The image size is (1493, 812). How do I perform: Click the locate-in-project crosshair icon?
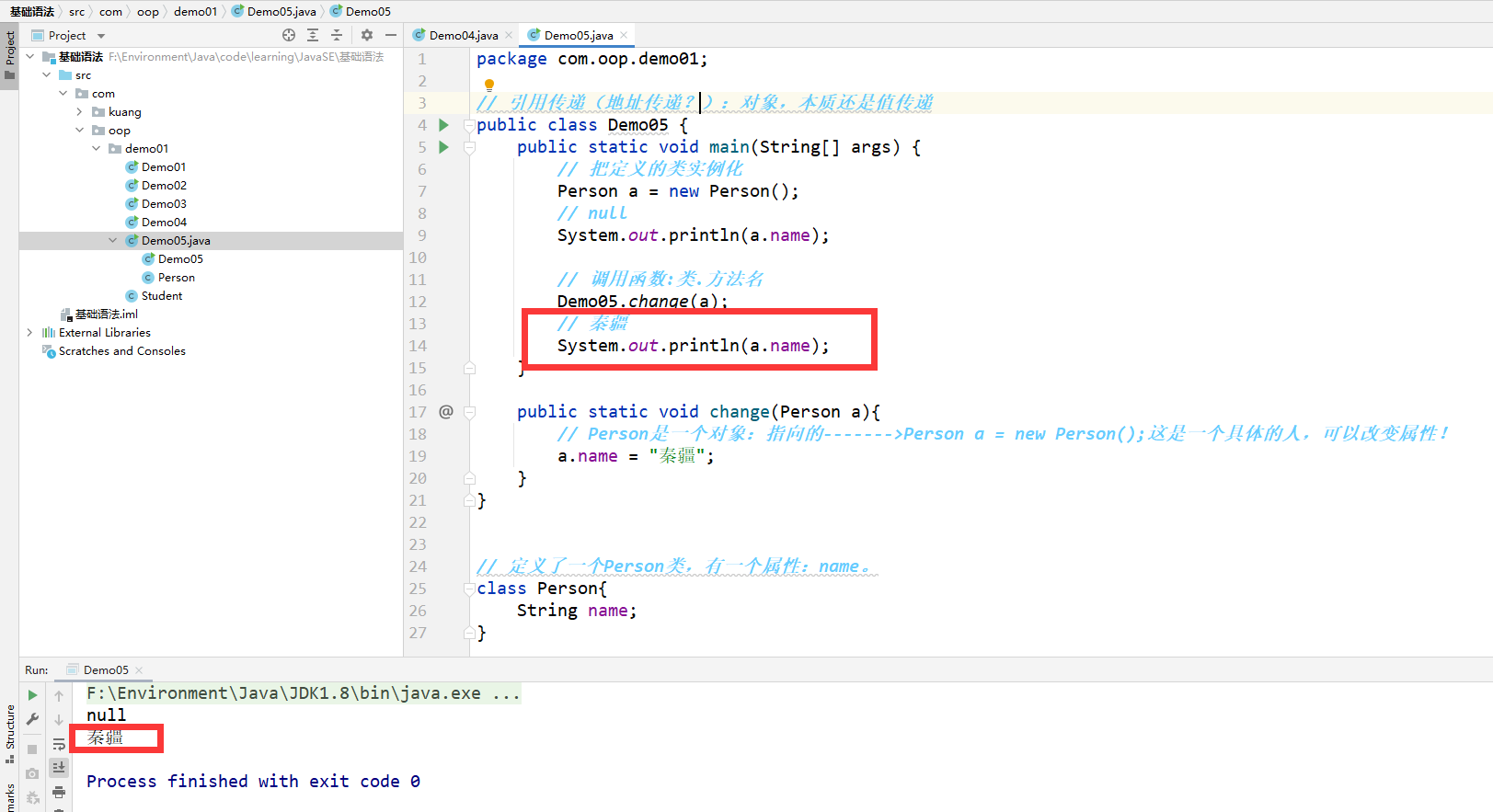click(289, 35)
